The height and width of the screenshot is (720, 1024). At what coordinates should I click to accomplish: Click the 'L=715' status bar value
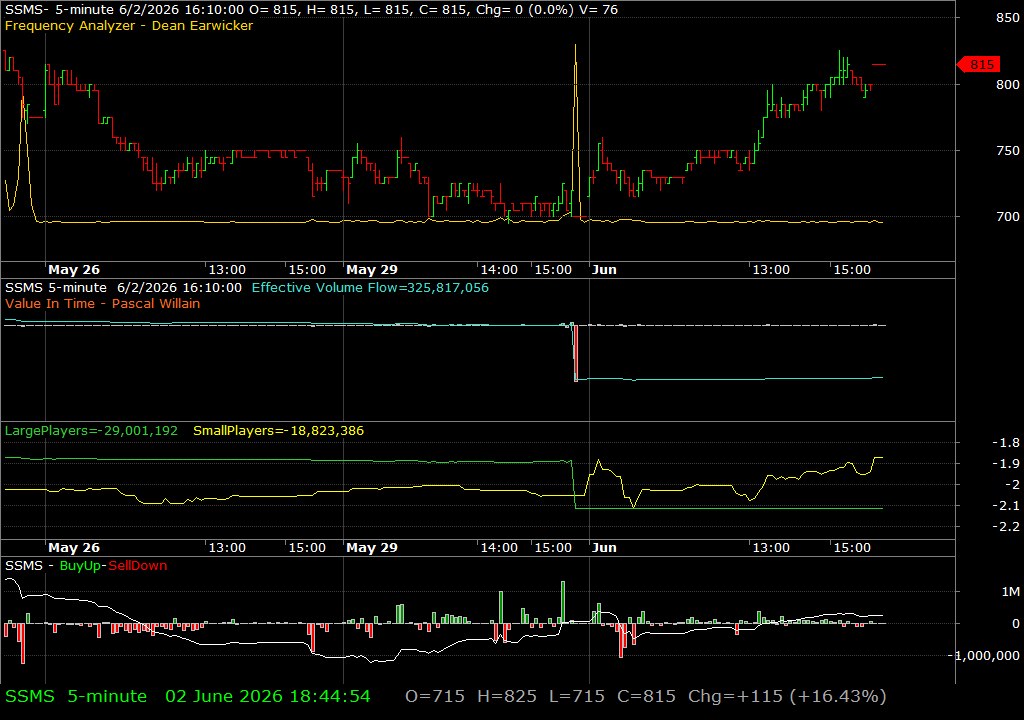(577, 696)
